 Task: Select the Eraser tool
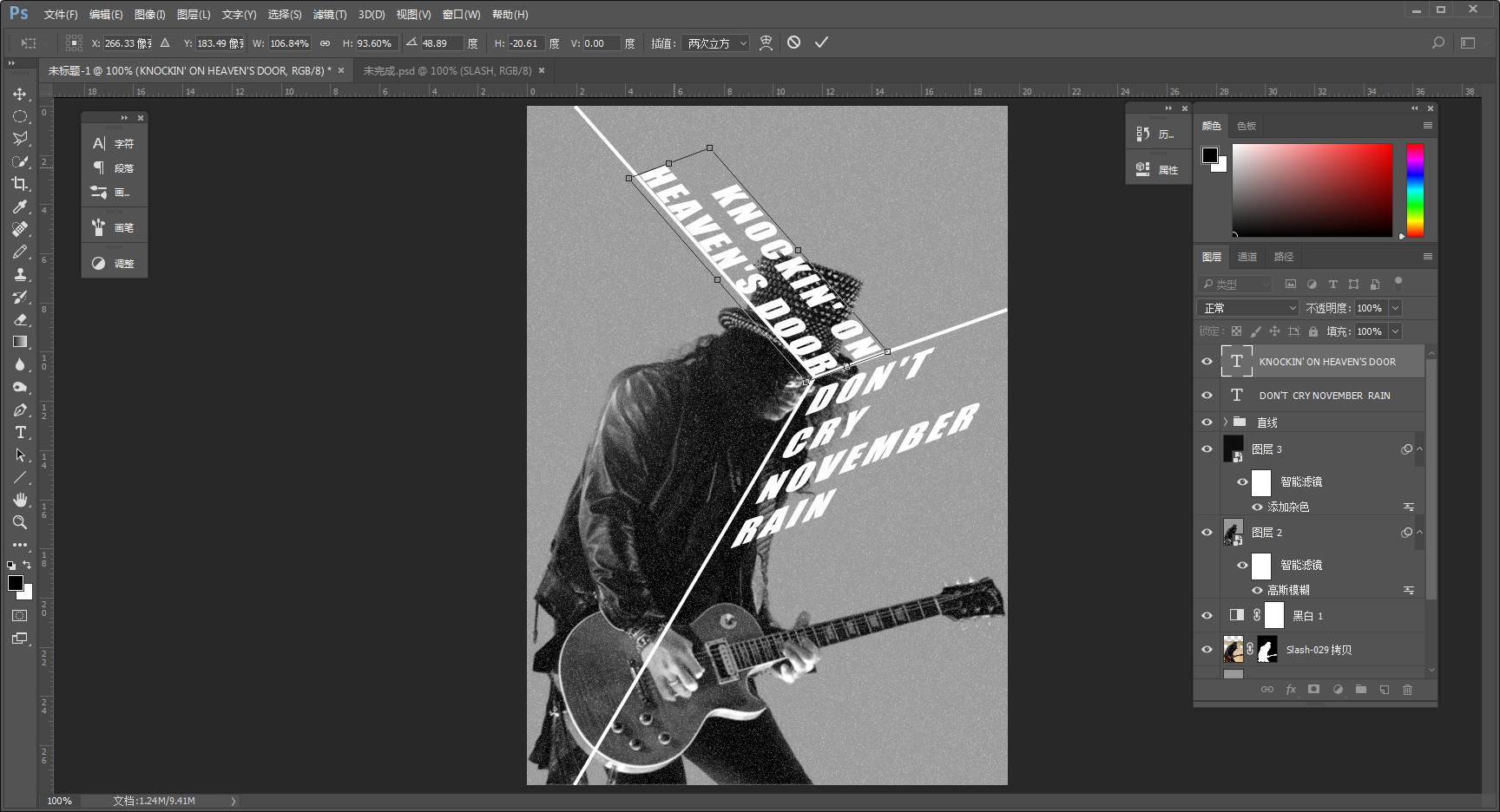point(20,319)
